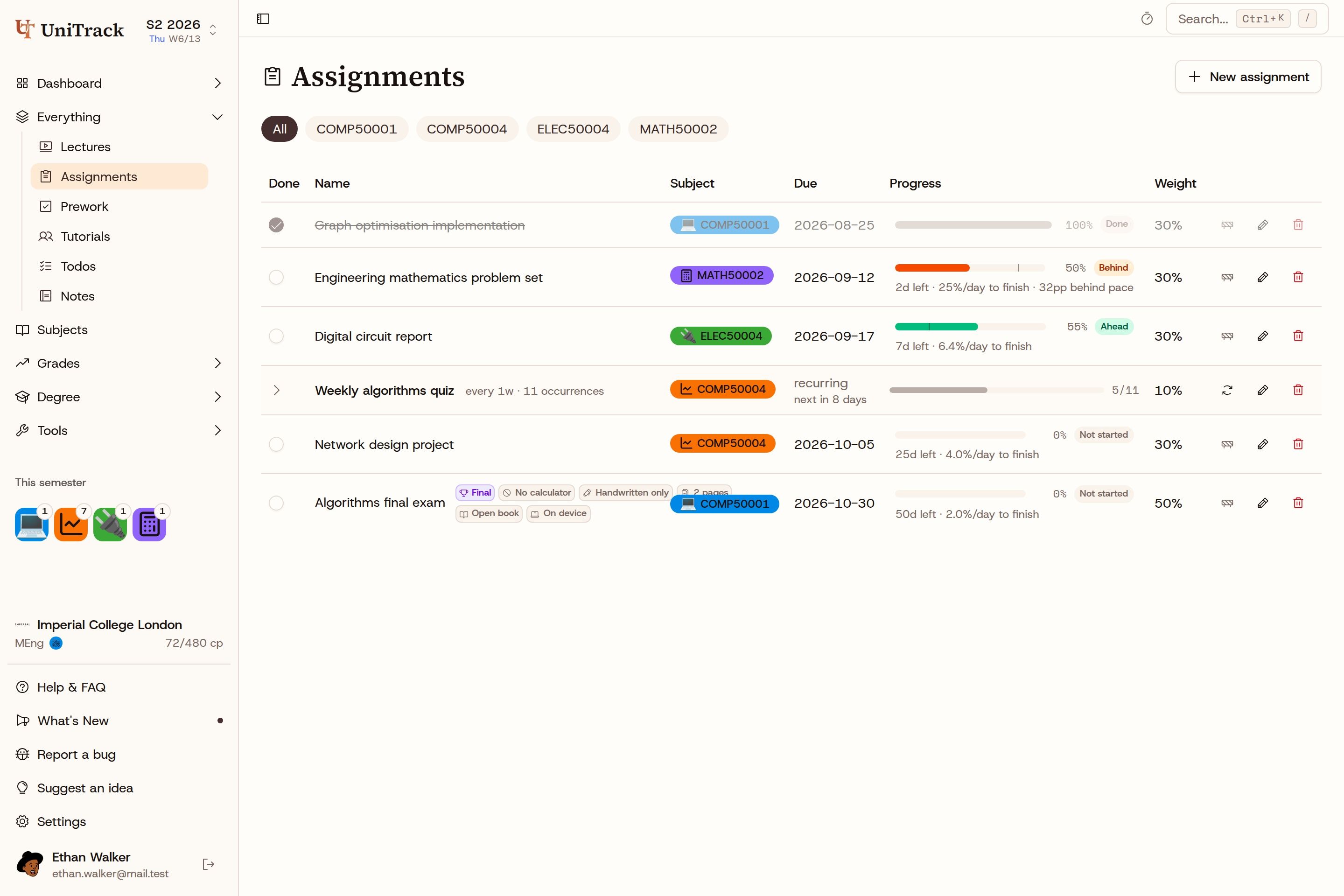Expand the Tools menu chevron
This screenshot has height=896, width=1344.
(x=217, y=431)
